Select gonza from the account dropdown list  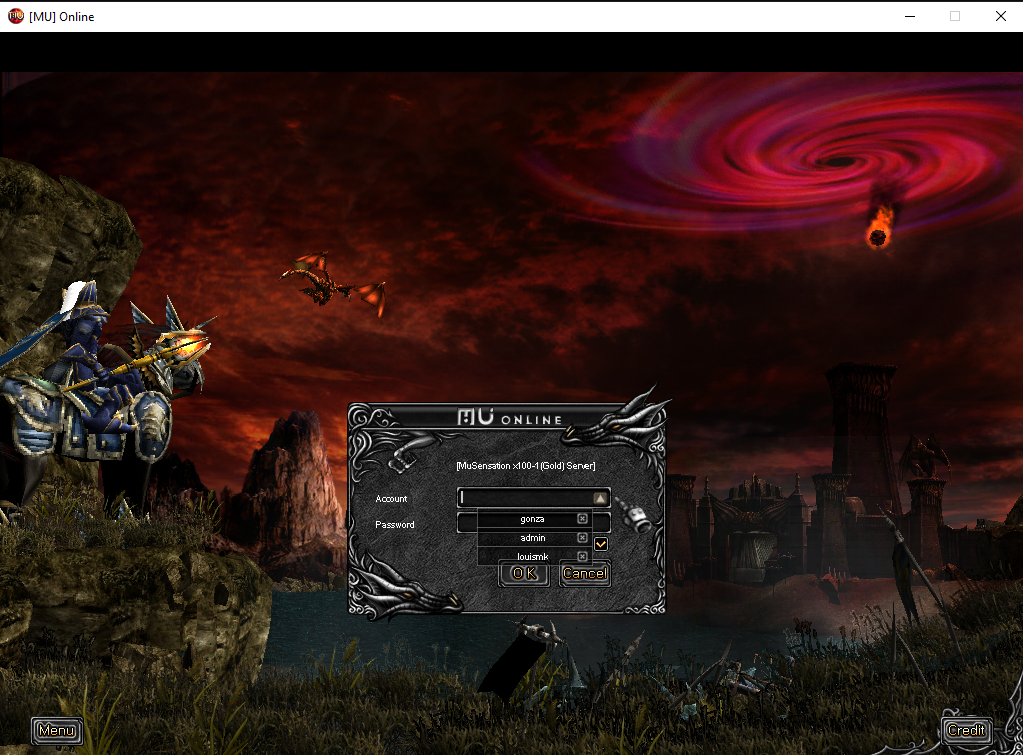coord(532,519)
